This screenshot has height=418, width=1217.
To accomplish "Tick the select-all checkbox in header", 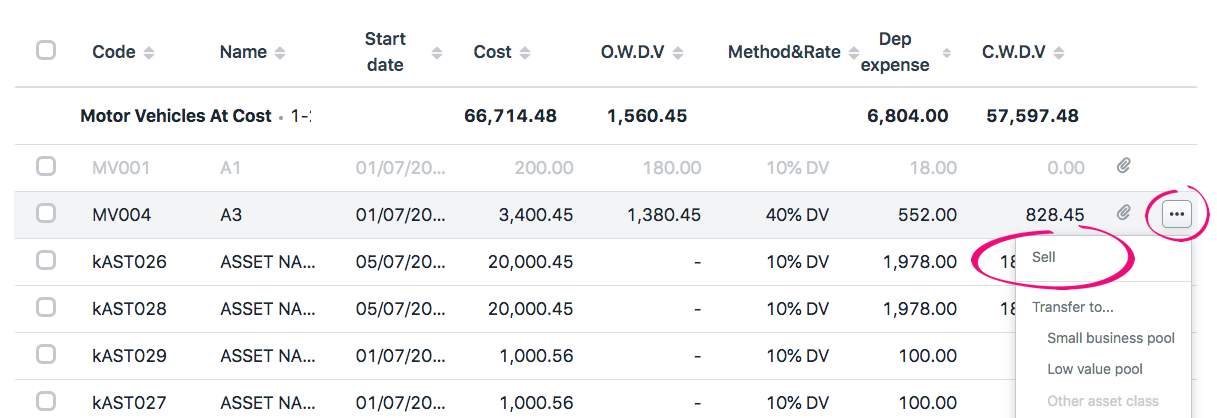I will point(46,50).
